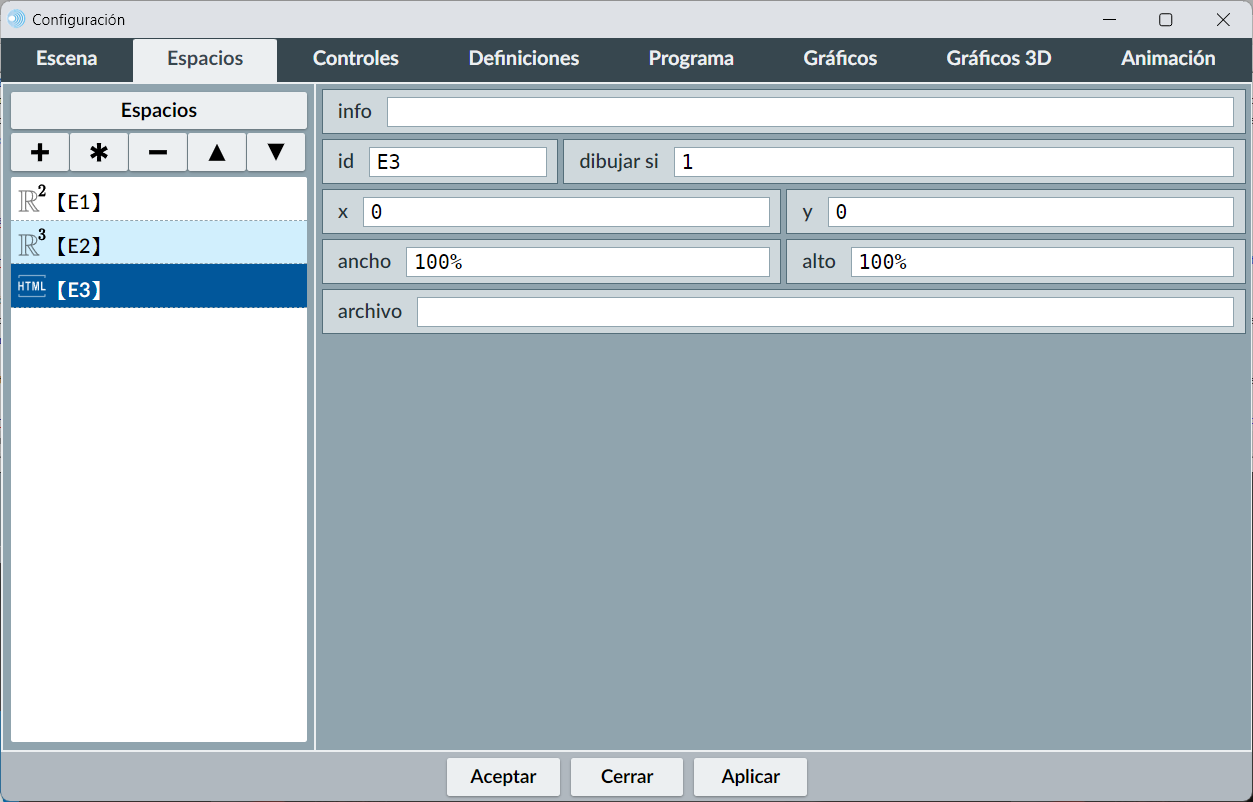Image resolution: width=1253 pixels, height=802 pixels.
Task: Switch to the Escena tab
Action: coord(67,58)
